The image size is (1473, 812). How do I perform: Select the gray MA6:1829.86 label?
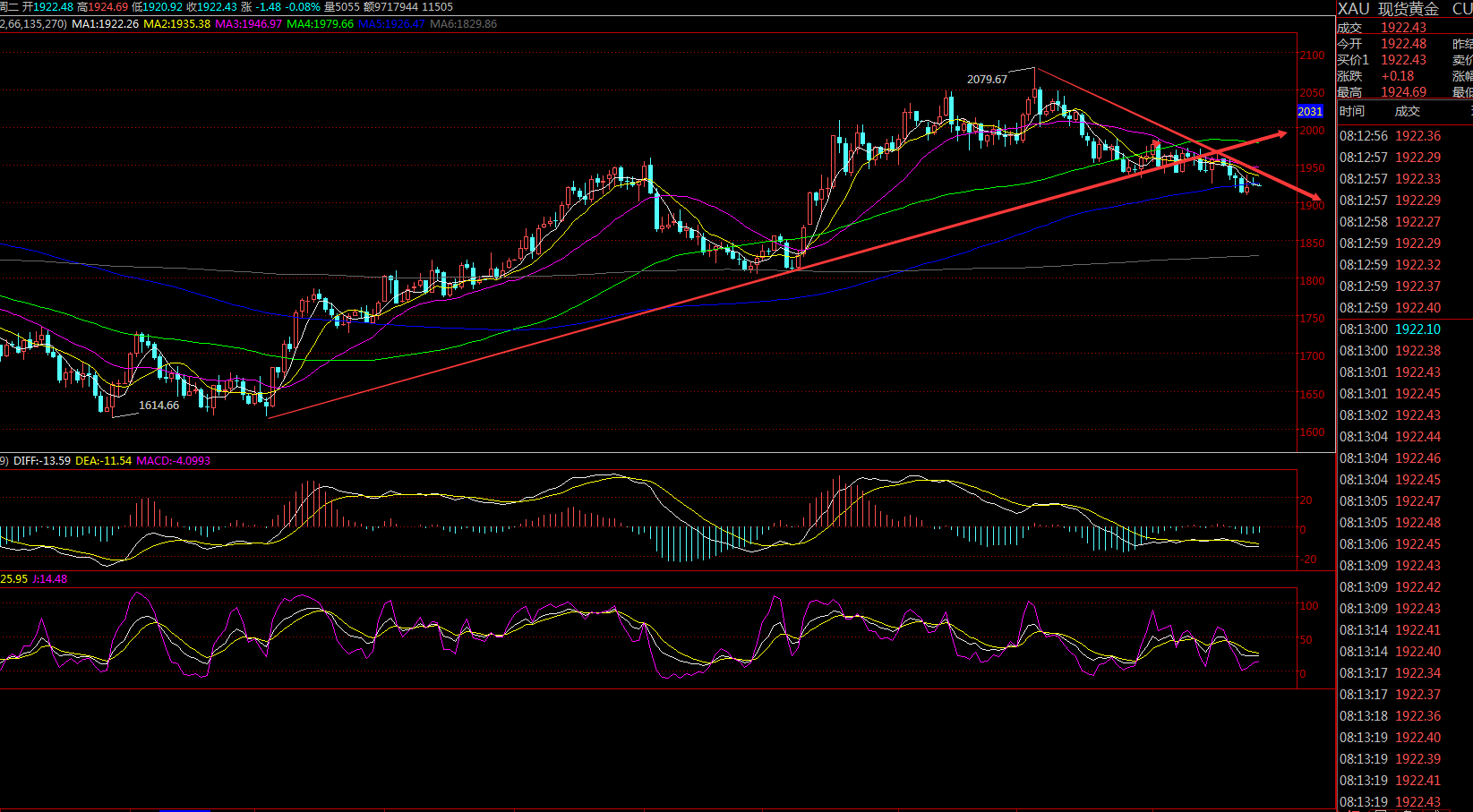point(463,24)
